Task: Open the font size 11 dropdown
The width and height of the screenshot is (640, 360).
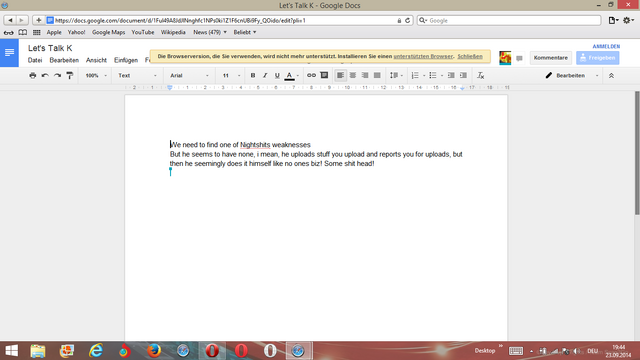Action: tap(231, 76)
